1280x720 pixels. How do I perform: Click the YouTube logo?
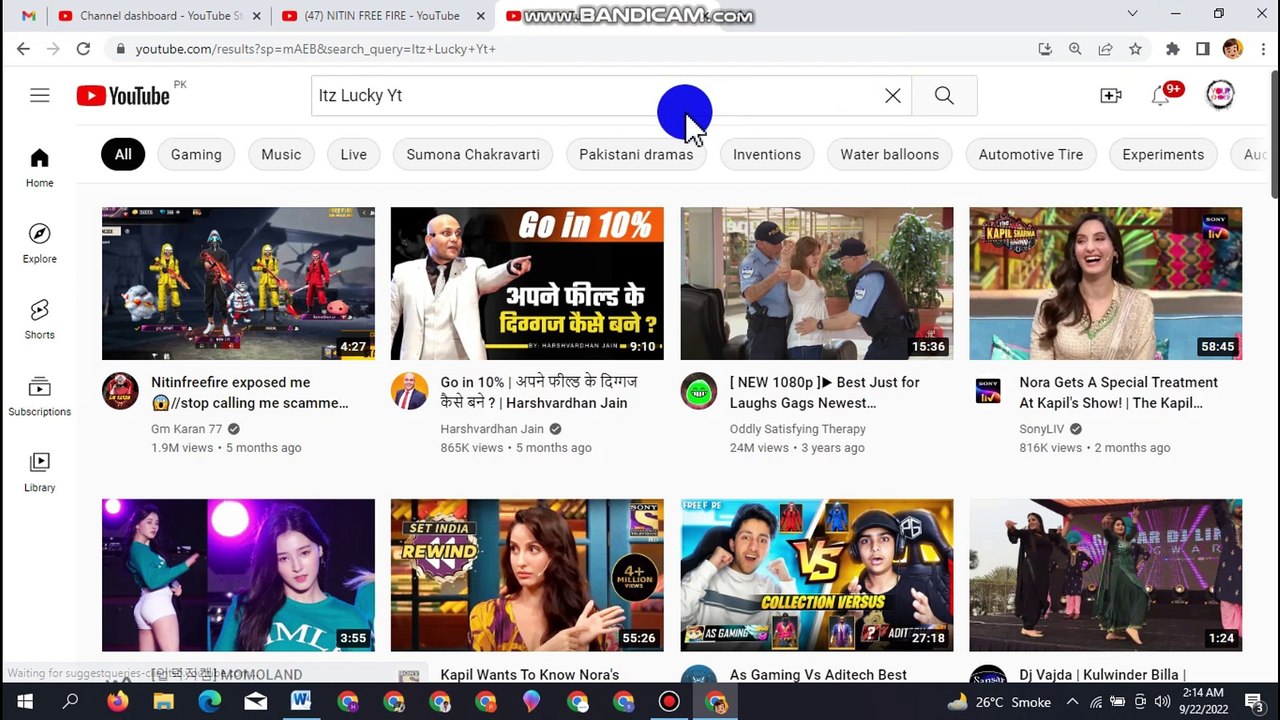[123, 96]
